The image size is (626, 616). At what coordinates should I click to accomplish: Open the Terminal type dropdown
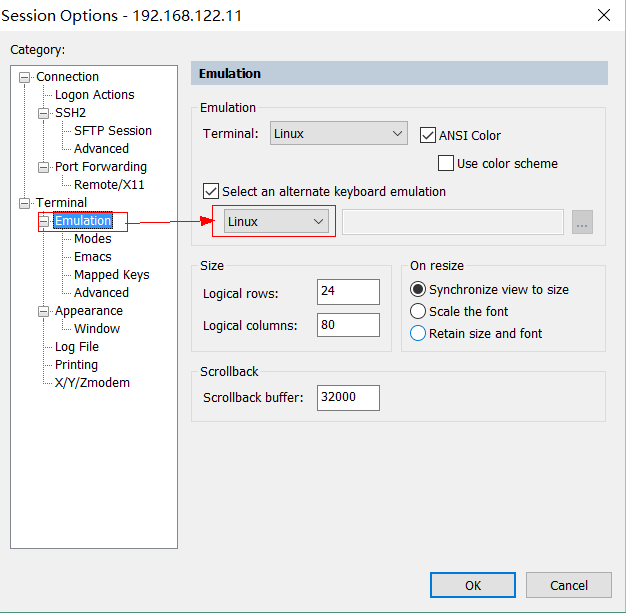point(339,133)
